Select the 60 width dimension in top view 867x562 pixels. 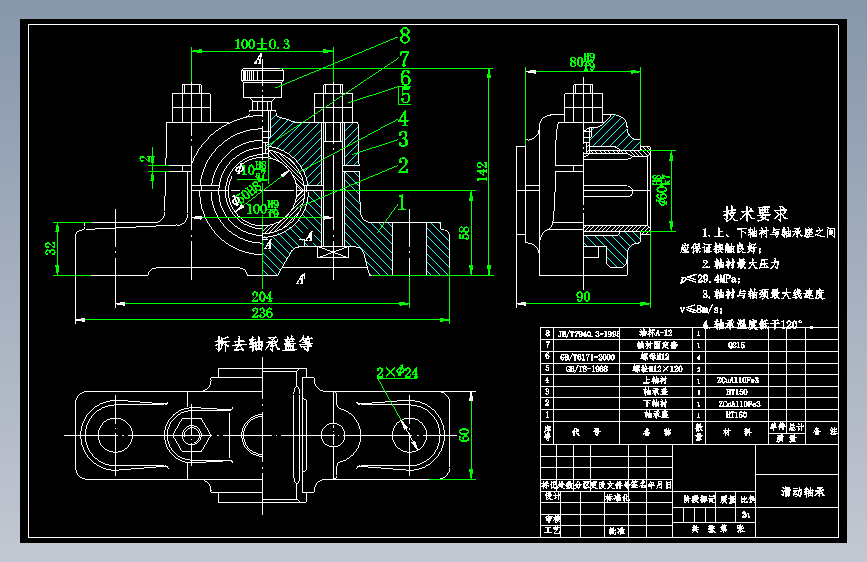[464, 435]
